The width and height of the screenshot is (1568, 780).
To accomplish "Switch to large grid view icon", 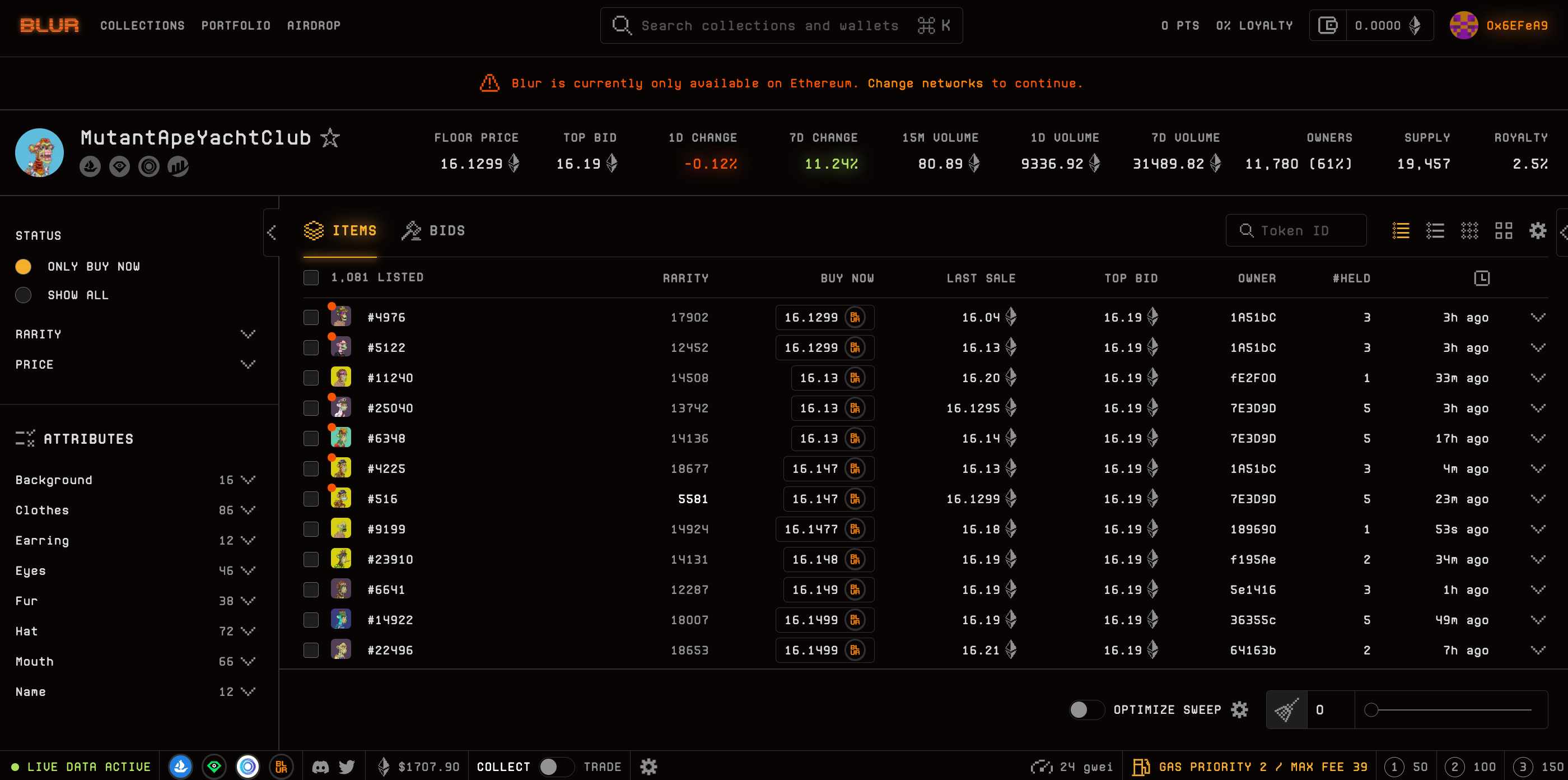I will click(1504, 231).
